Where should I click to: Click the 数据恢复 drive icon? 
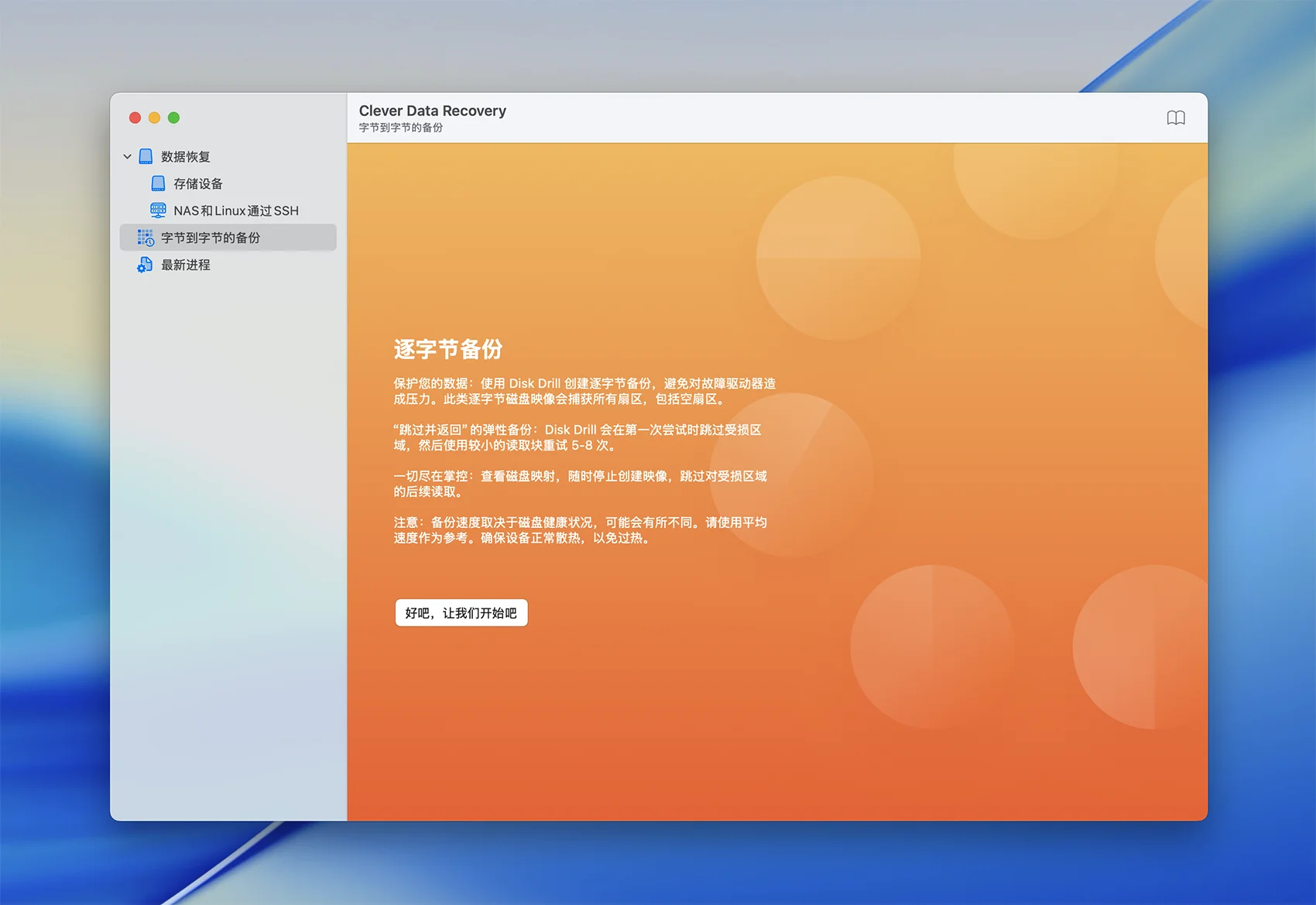point(146,156)
